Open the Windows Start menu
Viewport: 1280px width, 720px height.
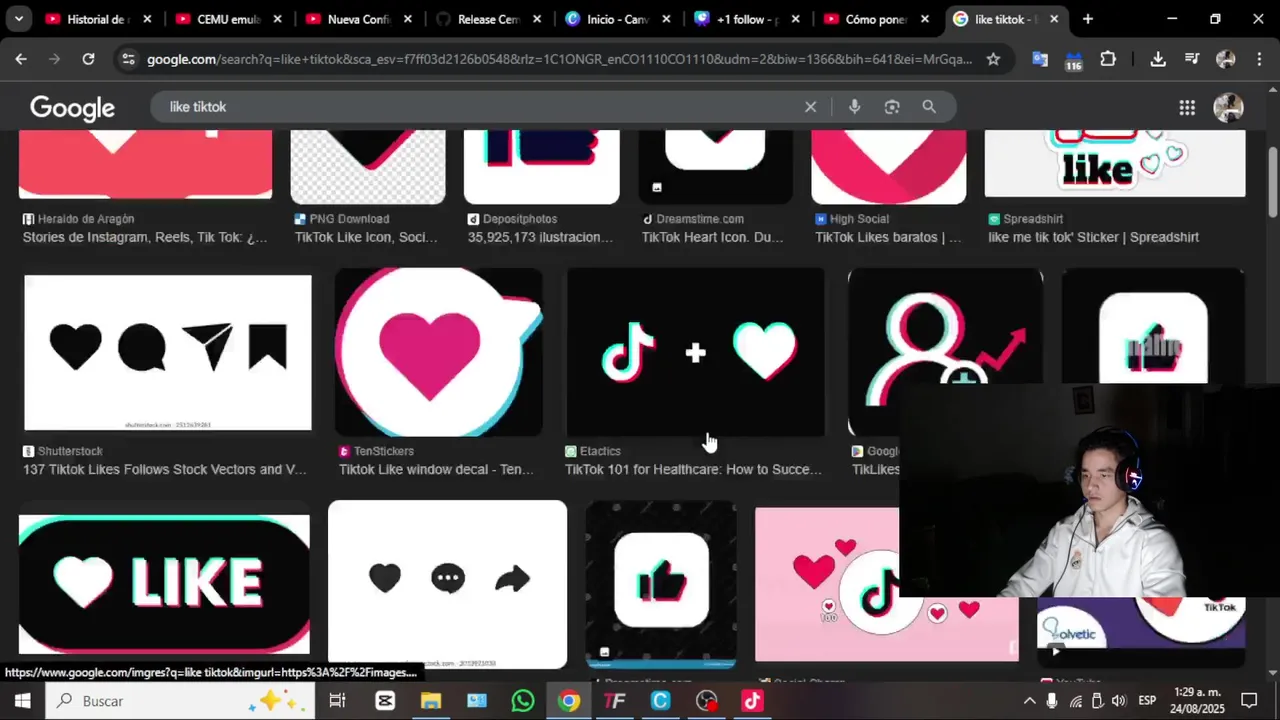pos(21,701)
